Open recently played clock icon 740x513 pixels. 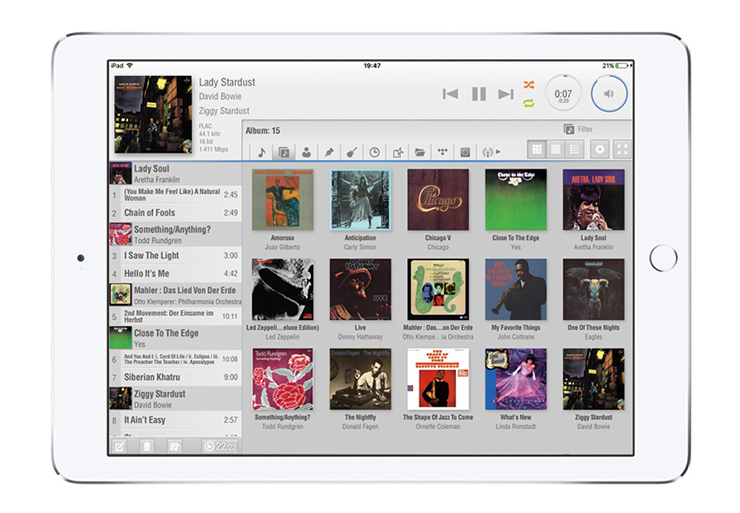click(375, 152)
